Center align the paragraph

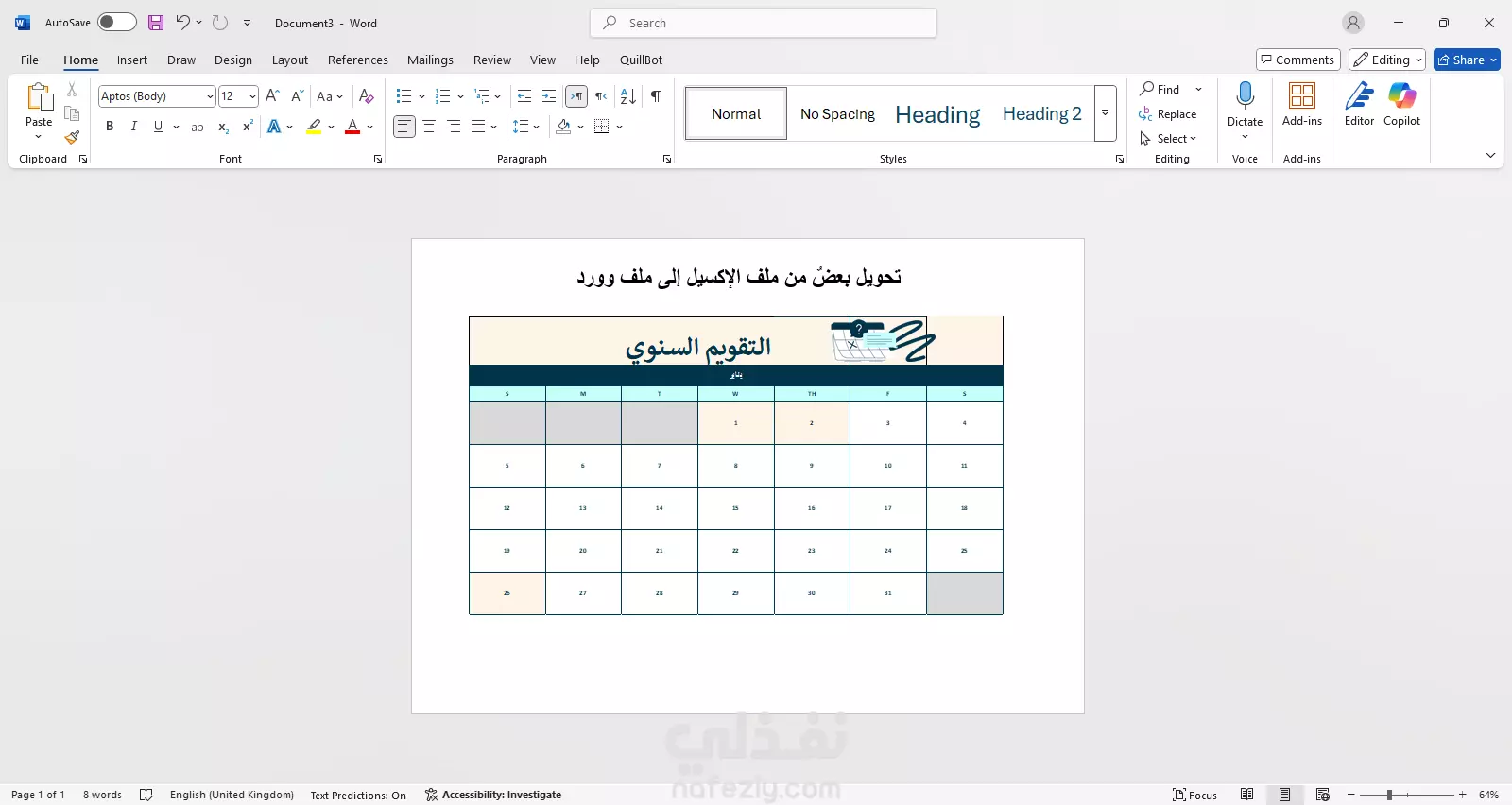429,127
